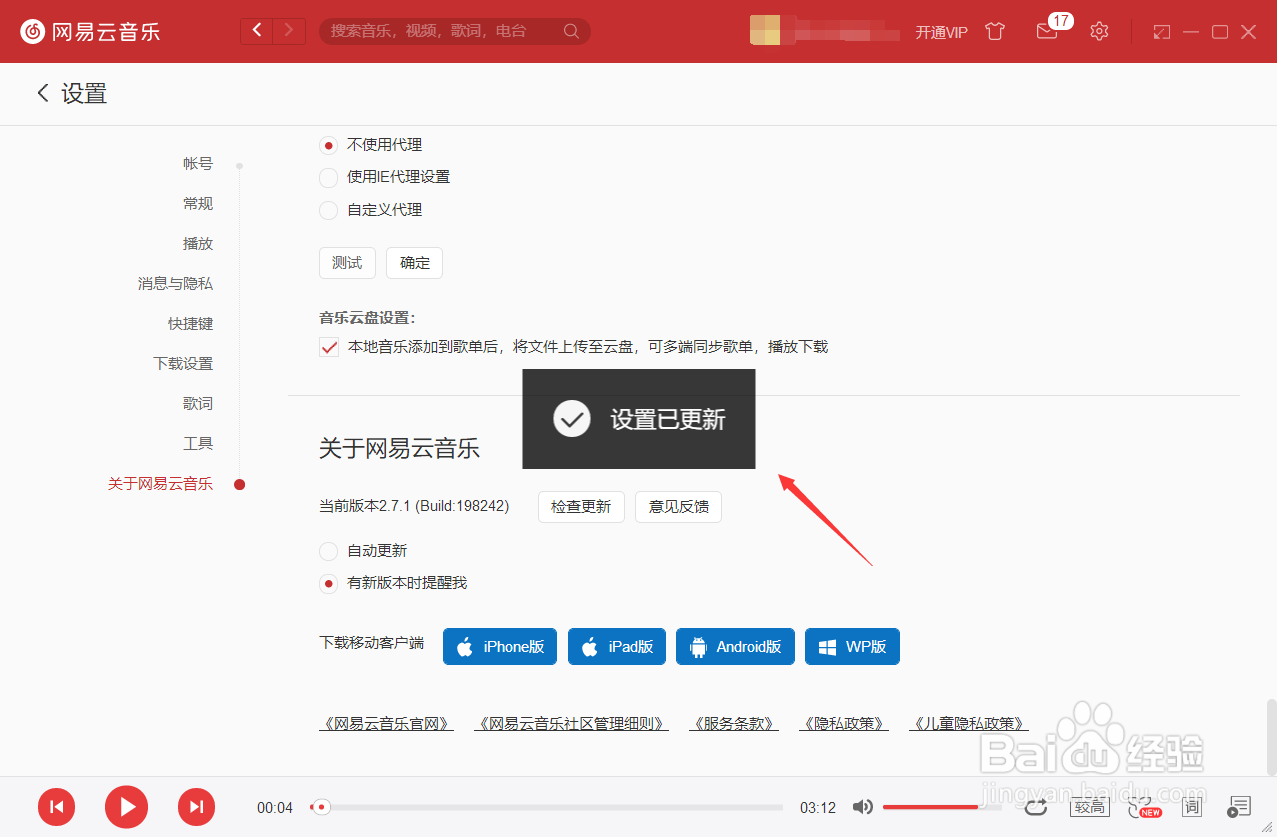The height and width of the screenshot is (837, 1277).
Task: Select 自动更新 radio option
Action: coord(328,551)
